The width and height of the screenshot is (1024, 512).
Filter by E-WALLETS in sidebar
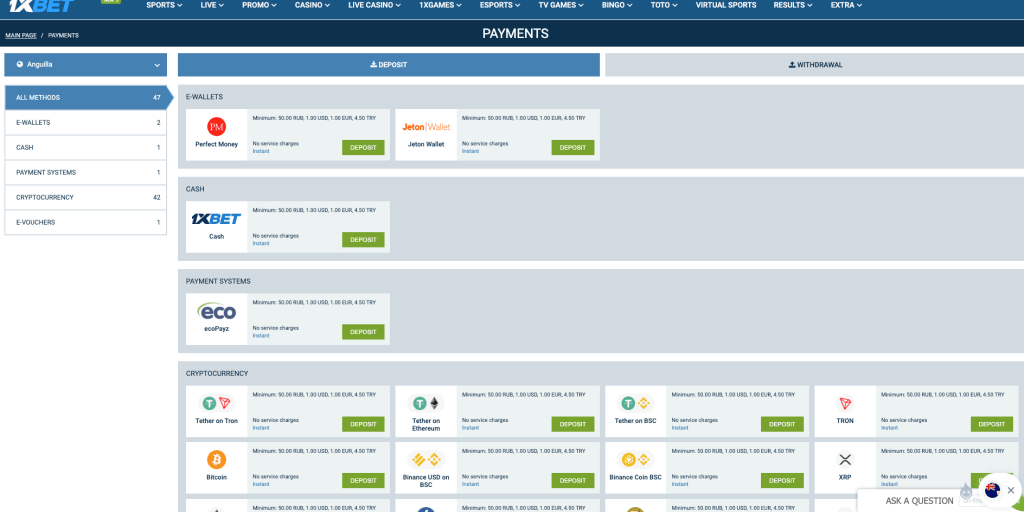tap(86, 123)
